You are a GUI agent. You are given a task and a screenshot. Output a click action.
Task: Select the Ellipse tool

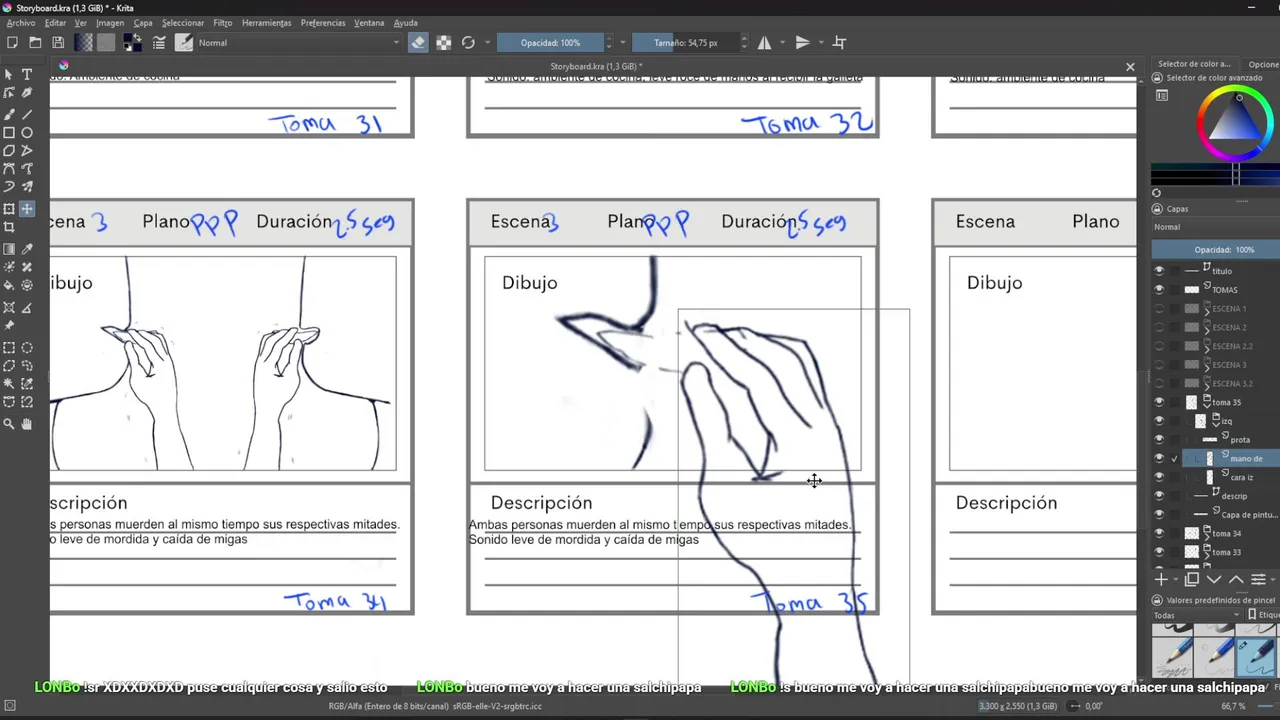point(27,133)
